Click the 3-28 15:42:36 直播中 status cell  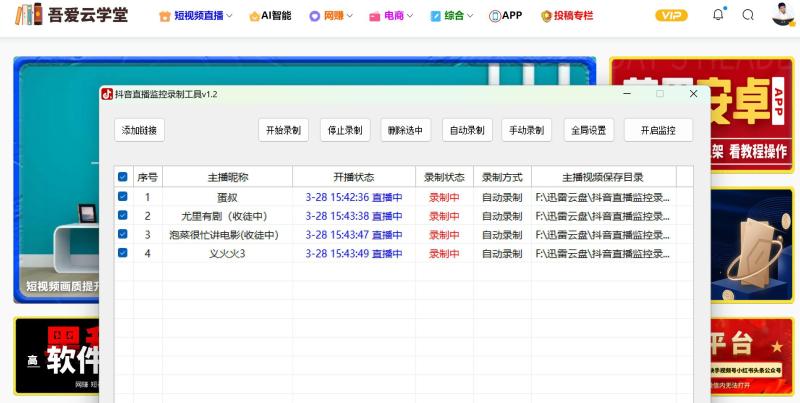pos(354,197)
